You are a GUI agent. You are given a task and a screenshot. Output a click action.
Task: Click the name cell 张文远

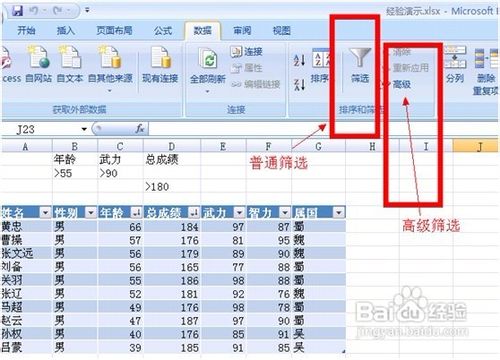[27, 253]
